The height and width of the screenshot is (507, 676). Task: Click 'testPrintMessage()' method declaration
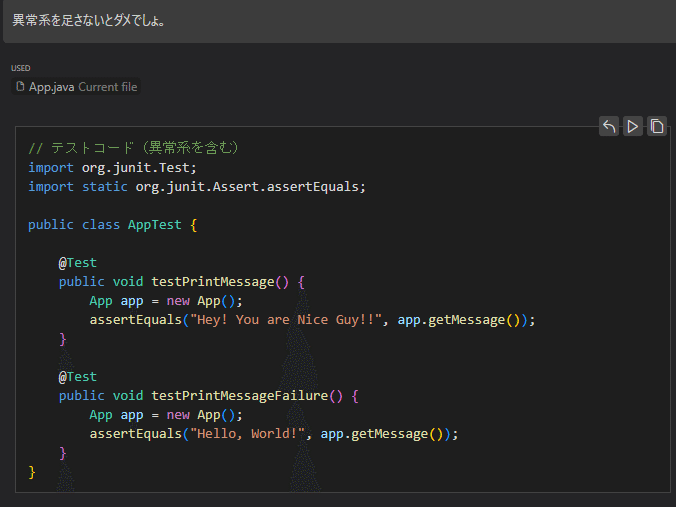coord(182,282)
